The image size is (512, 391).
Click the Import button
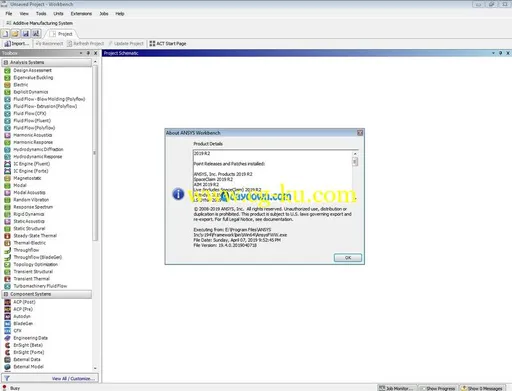(16, 44)
